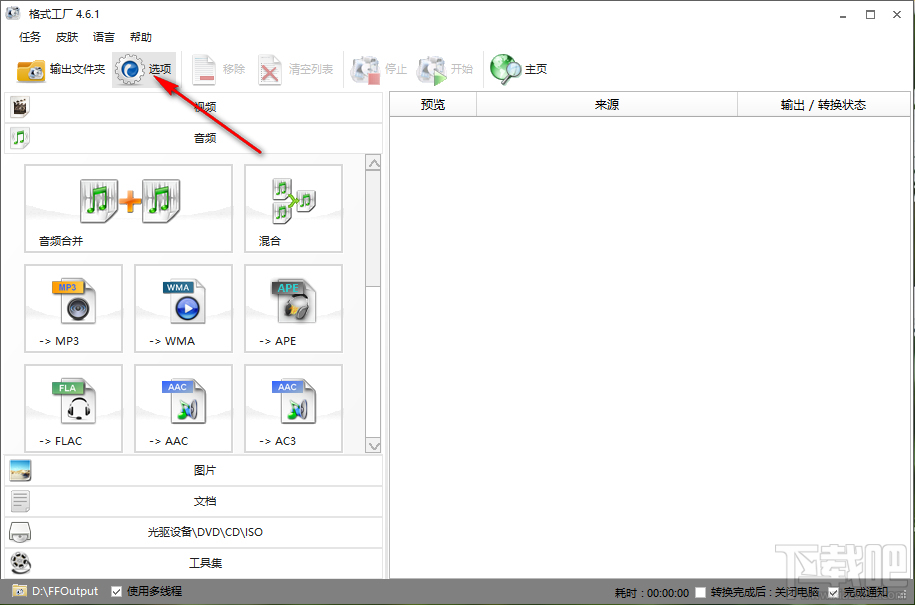Click the optical drive category icon
This screenshot has width=915, height=605.
pos(20,532)
